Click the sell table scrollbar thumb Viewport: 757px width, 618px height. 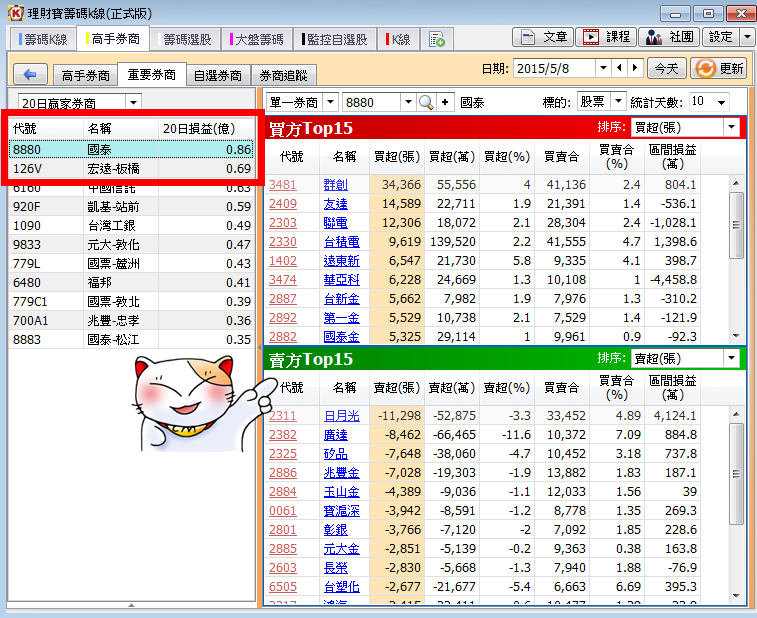pyautogui.click(x=736, y=474)
